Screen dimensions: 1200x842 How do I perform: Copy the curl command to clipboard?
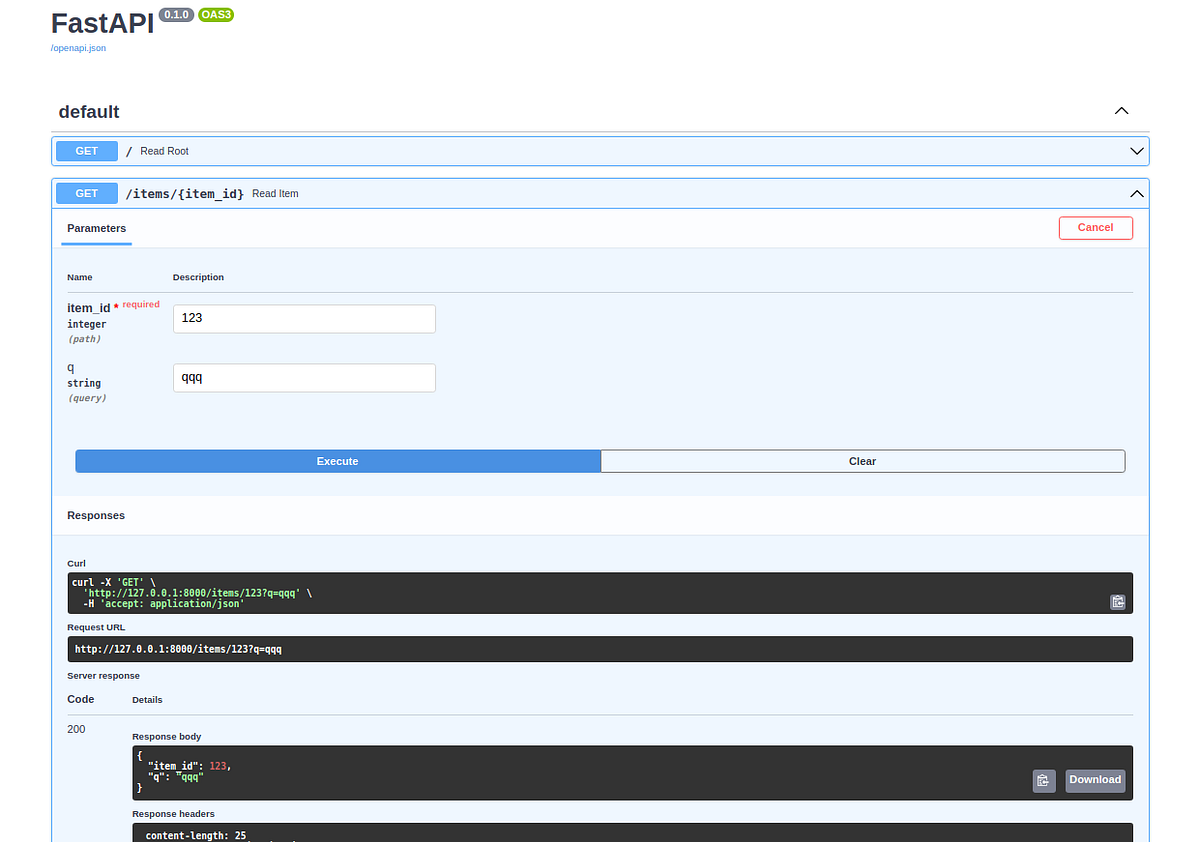[1117, 601]
